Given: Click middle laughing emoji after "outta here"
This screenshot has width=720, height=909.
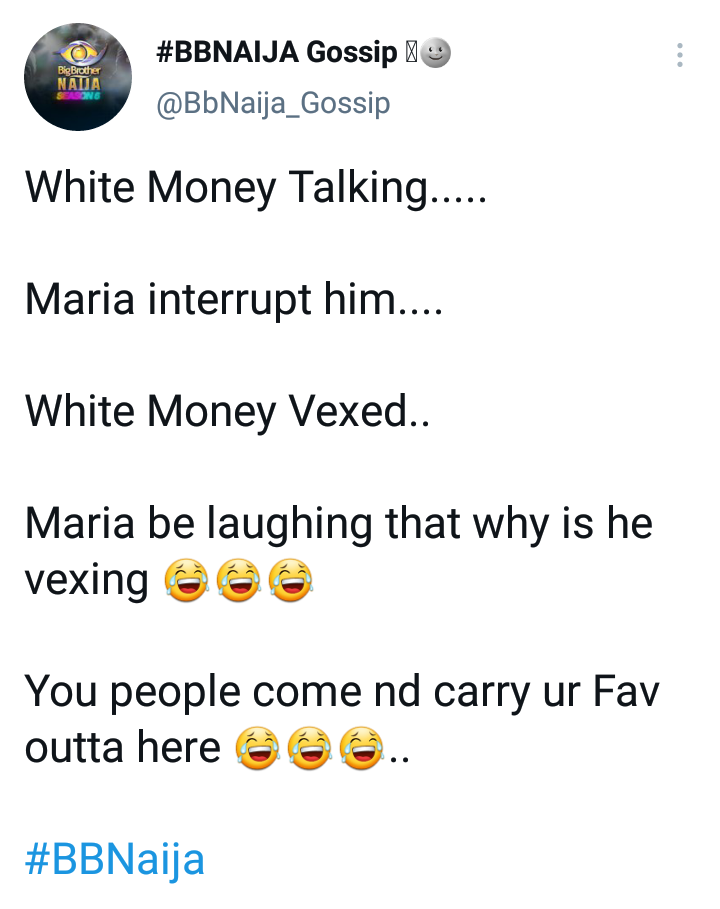Looking at the screenshot, I should pos(310,748).
